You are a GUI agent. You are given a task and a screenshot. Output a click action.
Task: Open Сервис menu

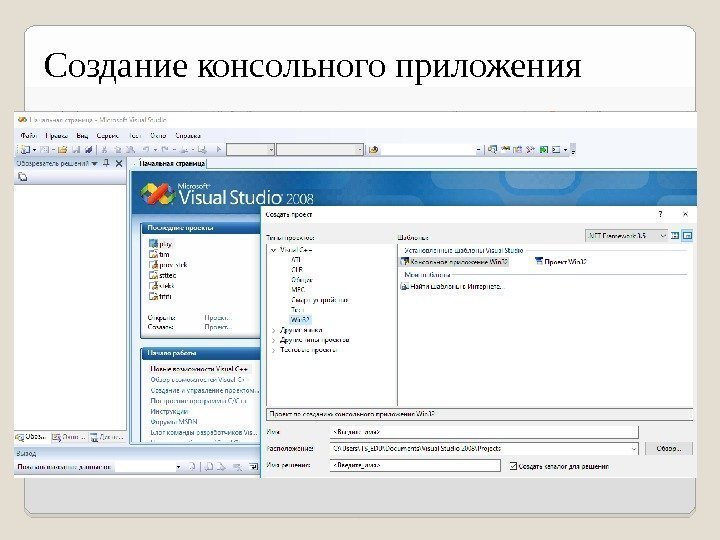pyautogui.click(x=107, y=135)
